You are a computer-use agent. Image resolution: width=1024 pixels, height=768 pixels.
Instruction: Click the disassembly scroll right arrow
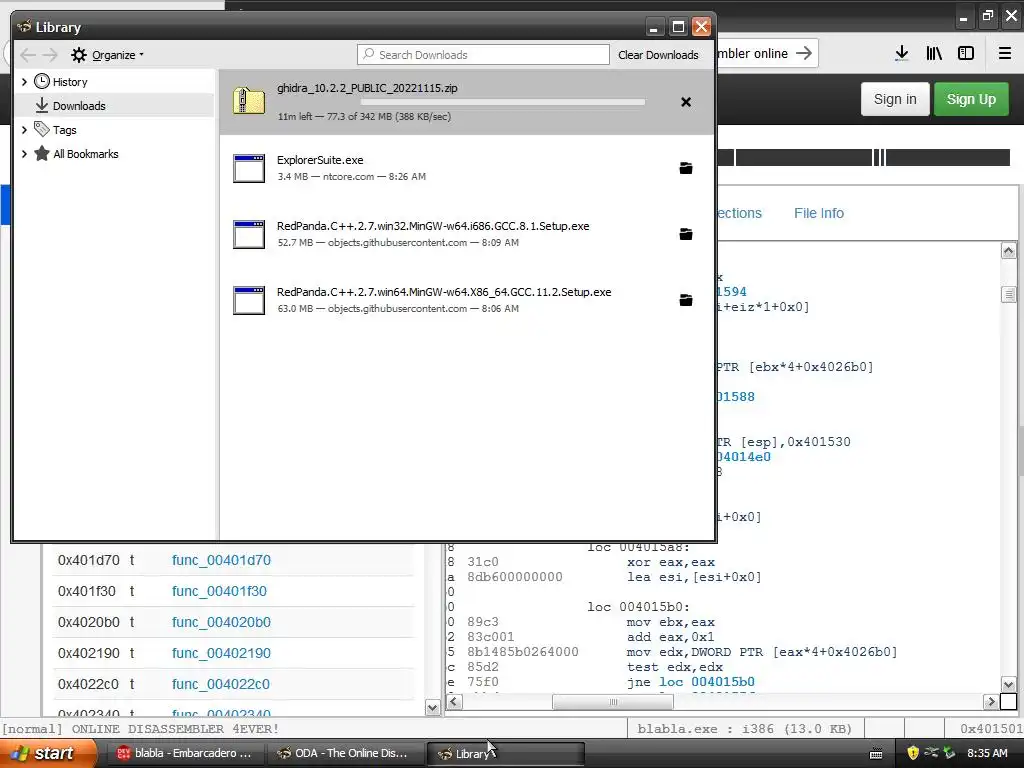[x=991, y=702]
